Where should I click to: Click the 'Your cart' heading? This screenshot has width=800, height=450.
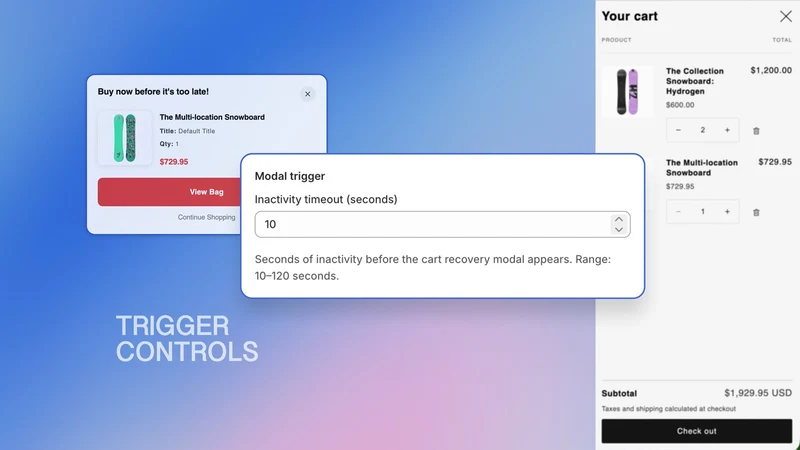pyautogui.click(x=630, y=16)
